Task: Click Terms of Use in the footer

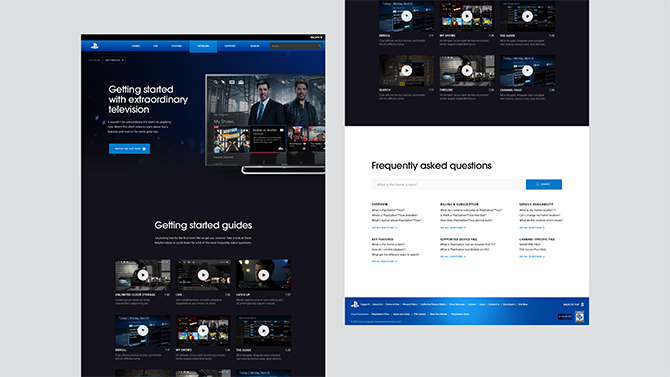Action: tap(392, 304)
